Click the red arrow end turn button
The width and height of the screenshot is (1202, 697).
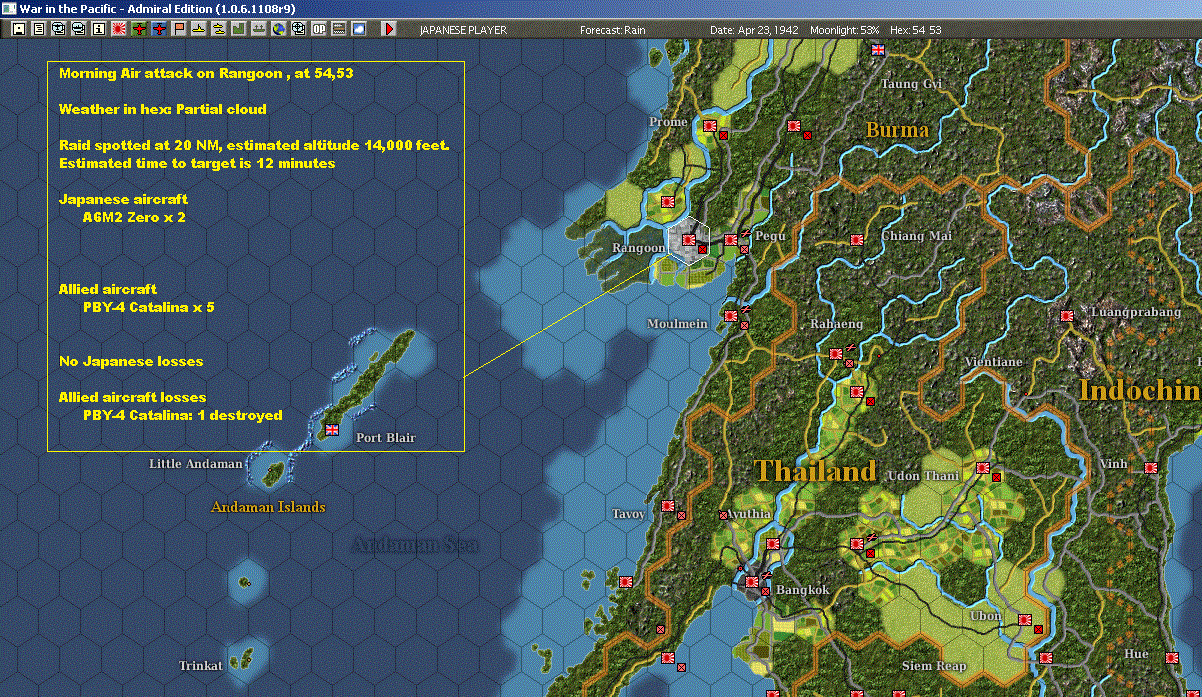pos(389,29)
